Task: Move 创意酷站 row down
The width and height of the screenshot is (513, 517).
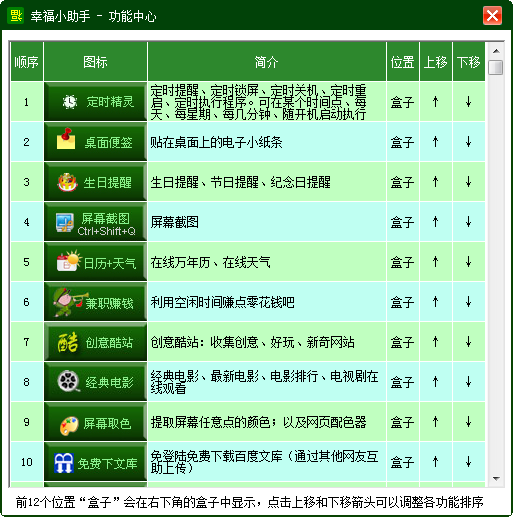Action: (x=468, y=342)
